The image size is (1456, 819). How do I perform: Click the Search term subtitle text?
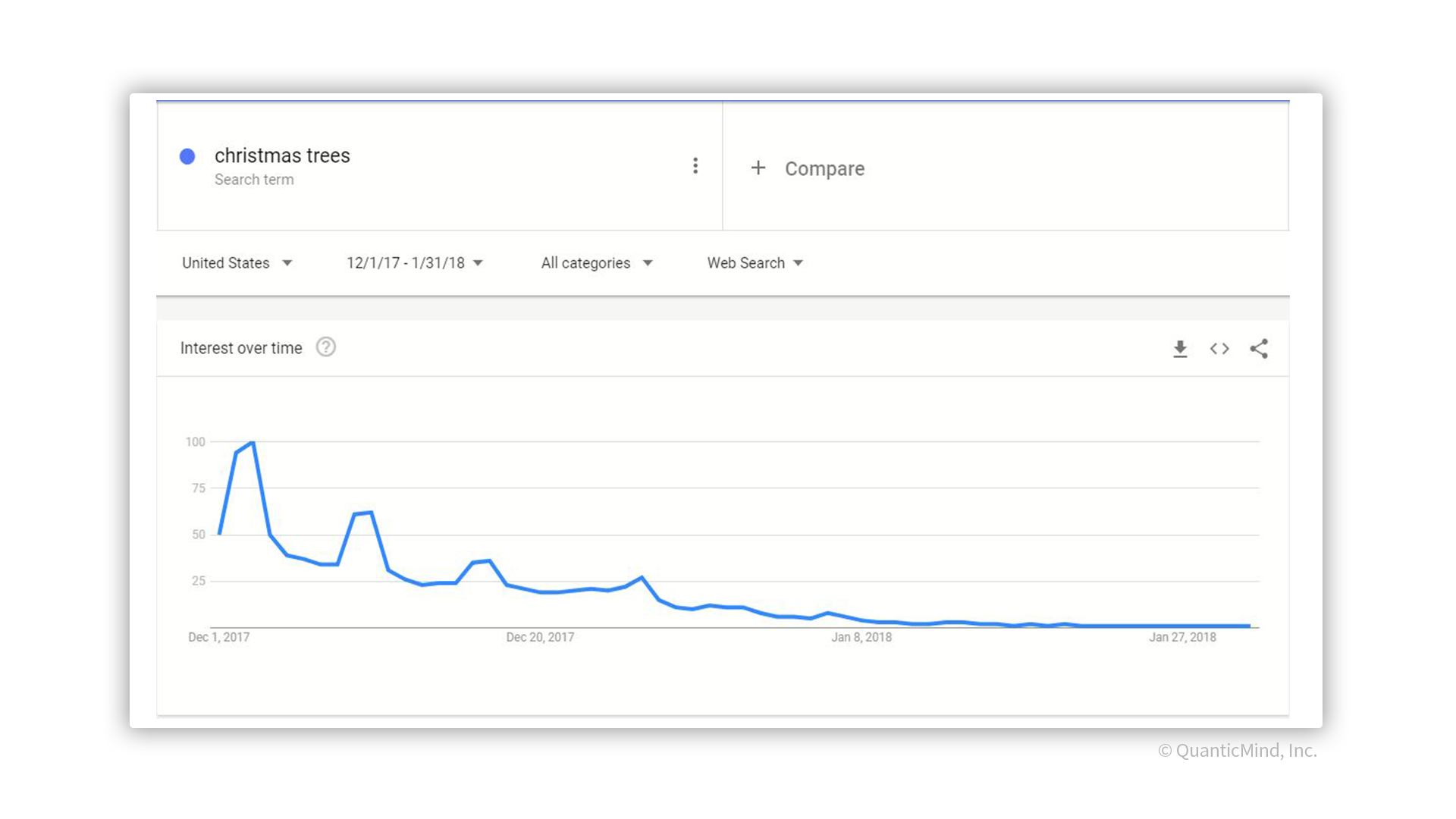click(254, 180)
